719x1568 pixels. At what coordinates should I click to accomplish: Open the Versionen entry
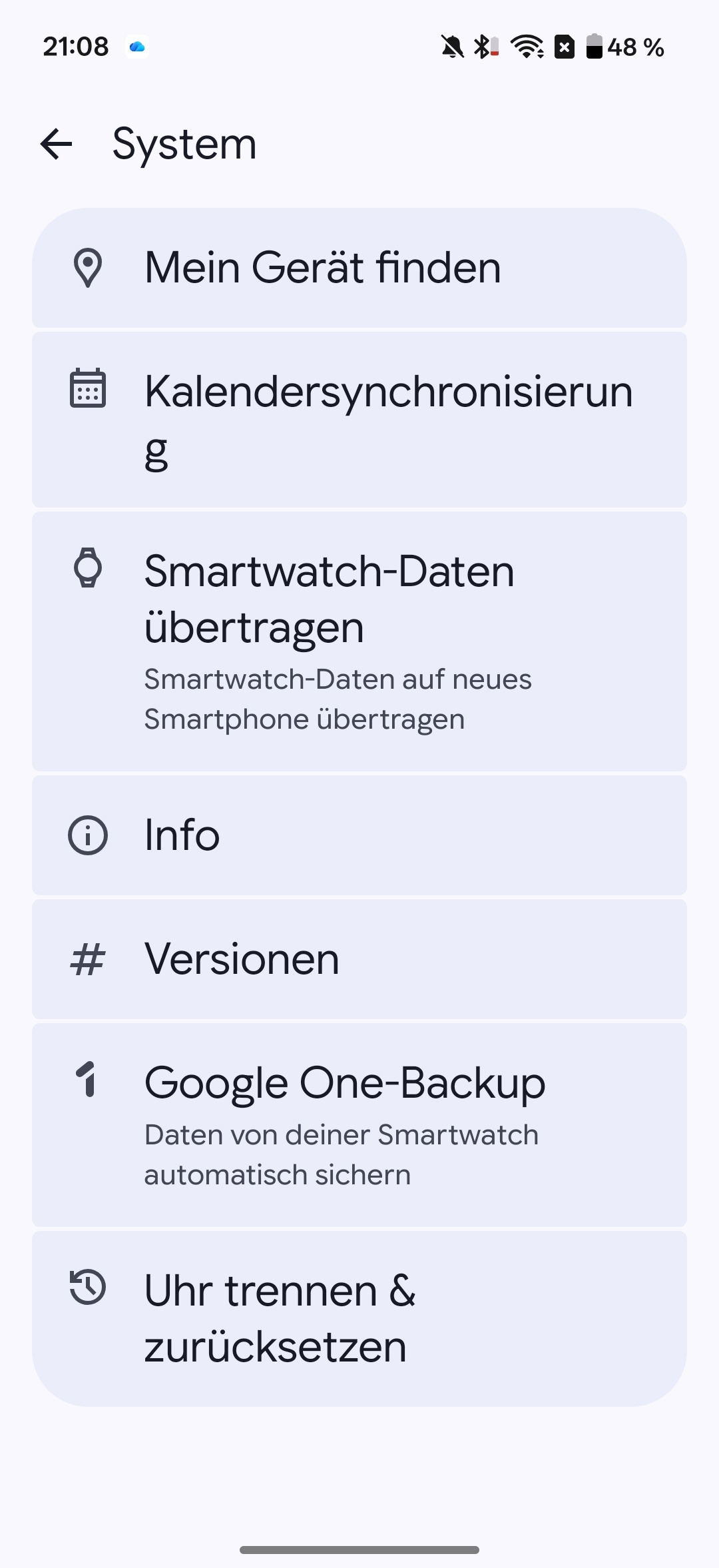click(x=359, y=959)
